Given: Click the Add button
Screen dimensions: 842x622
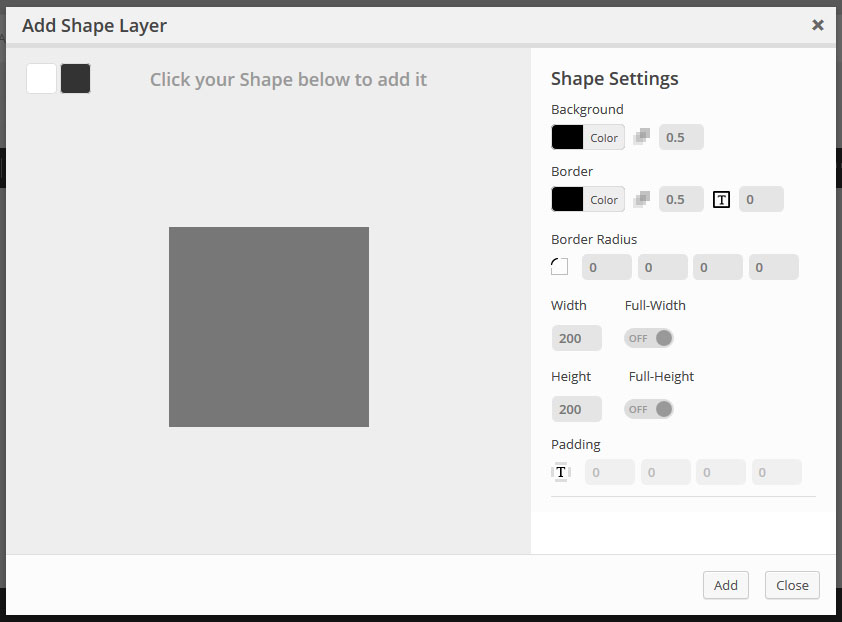Looking at the screenshot, I should (725, 585).
